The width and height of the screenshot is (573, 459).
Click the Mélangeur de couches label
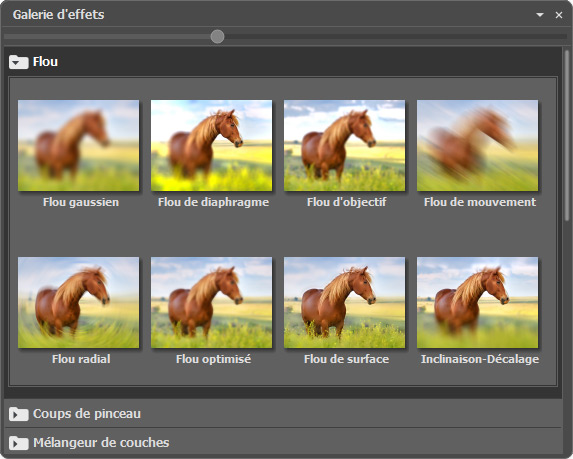point(101,443)
